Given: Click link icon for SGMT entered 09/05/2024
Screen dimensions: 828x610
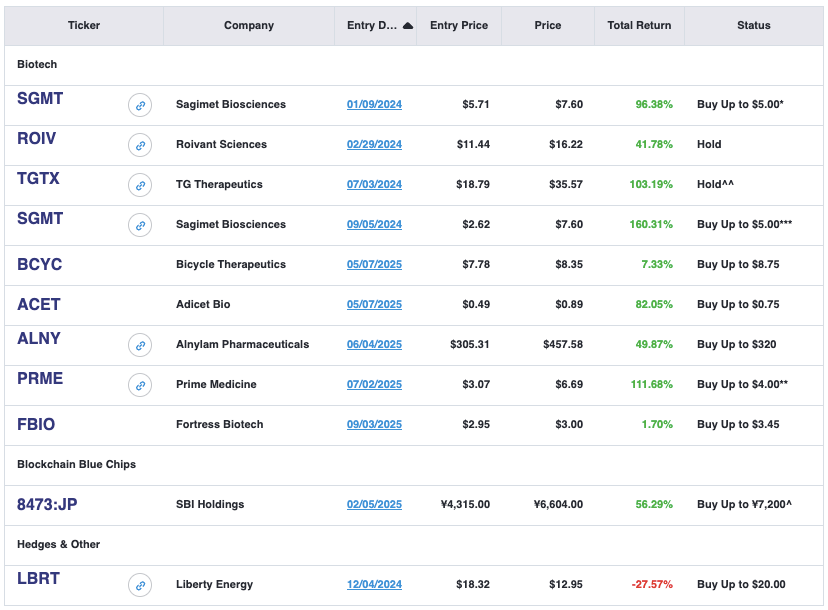Looking at the screenshot, I should (x=140, y=225).
